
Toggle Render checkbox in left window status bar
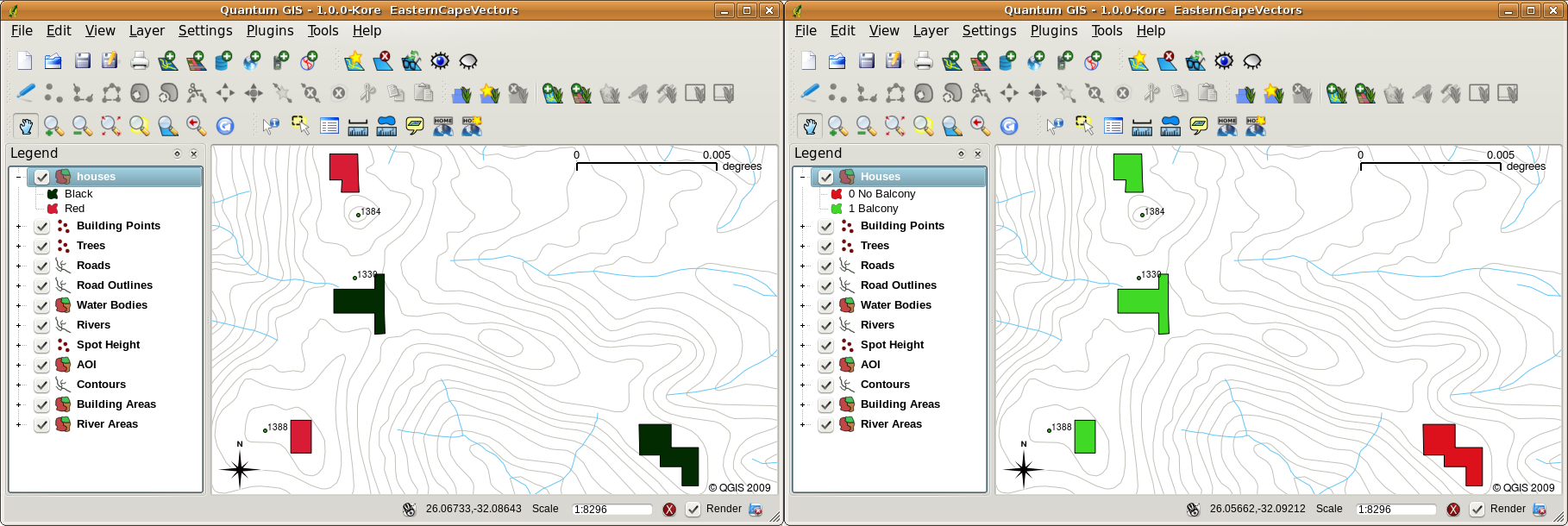point(693,510)
